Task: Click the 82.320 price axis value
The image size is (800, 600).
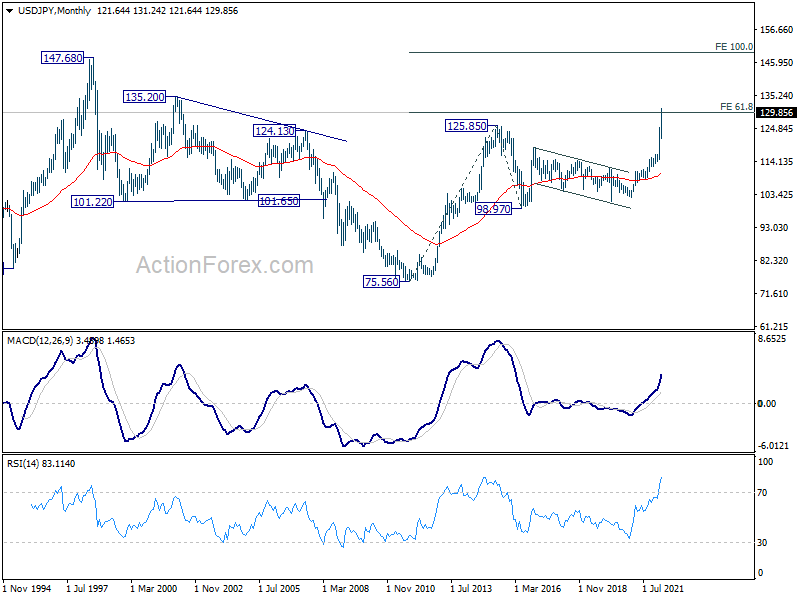Action: click(x=774, y=261)
